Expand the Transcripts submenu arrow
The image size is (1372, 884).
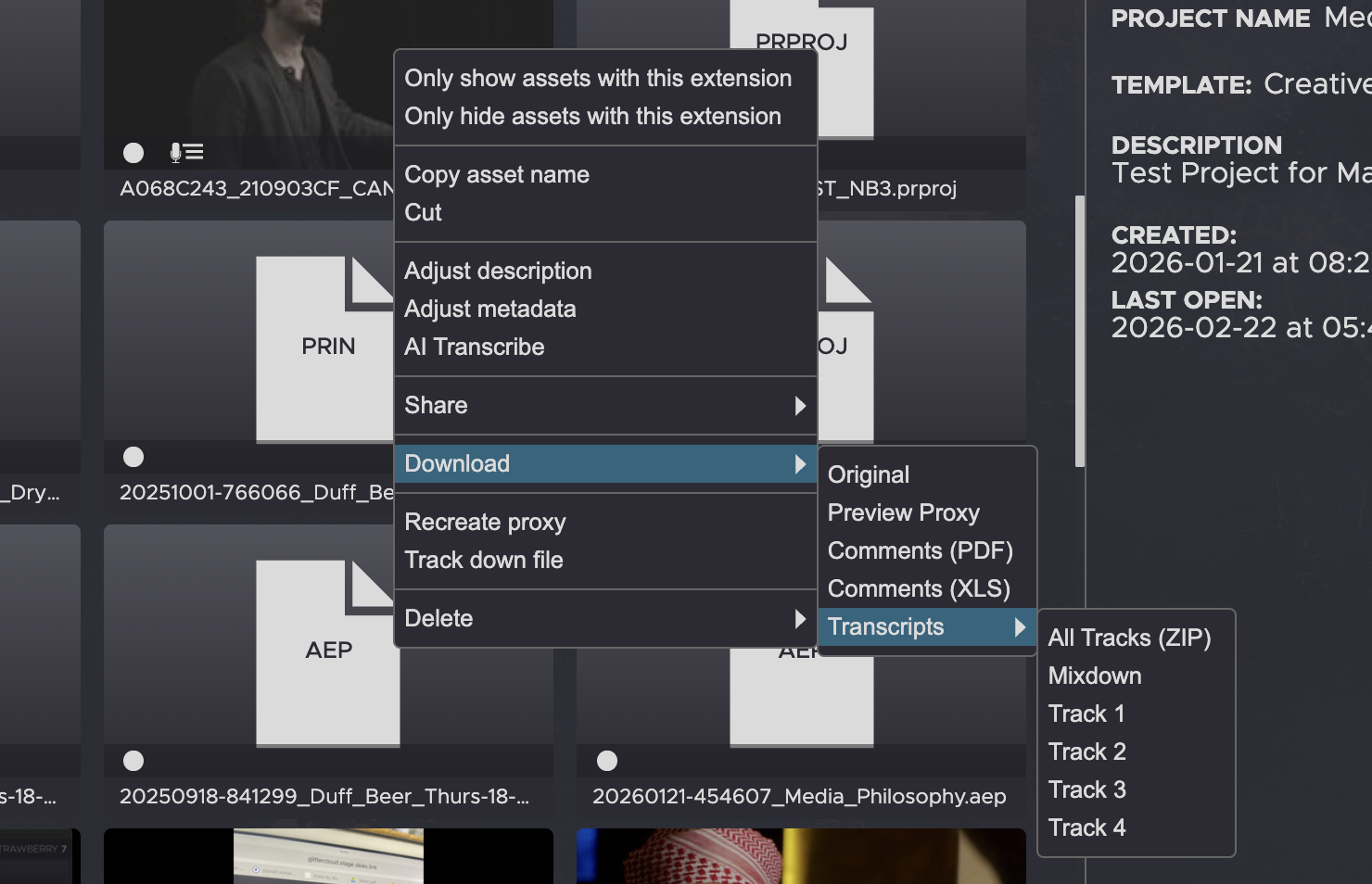point(1020,627)
